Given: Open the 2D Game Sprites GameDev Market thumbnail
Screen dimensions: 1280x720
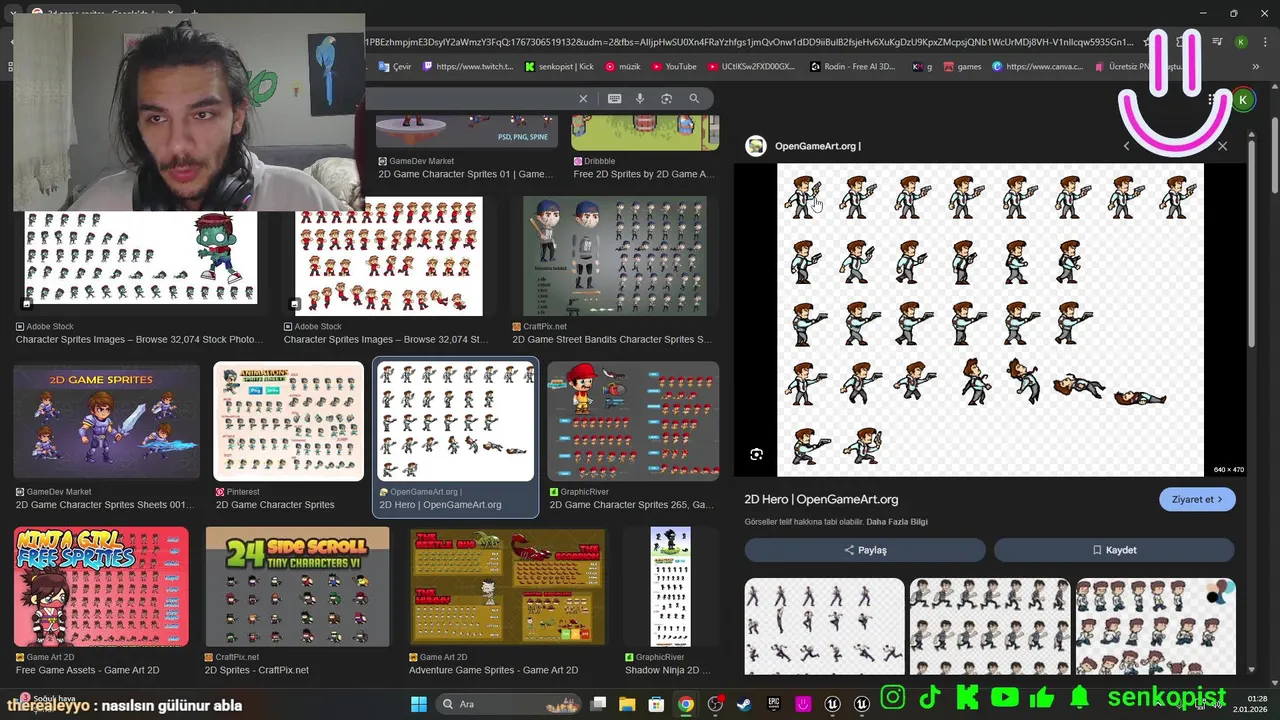Looking at the screenshot, I should click(107, 422).
